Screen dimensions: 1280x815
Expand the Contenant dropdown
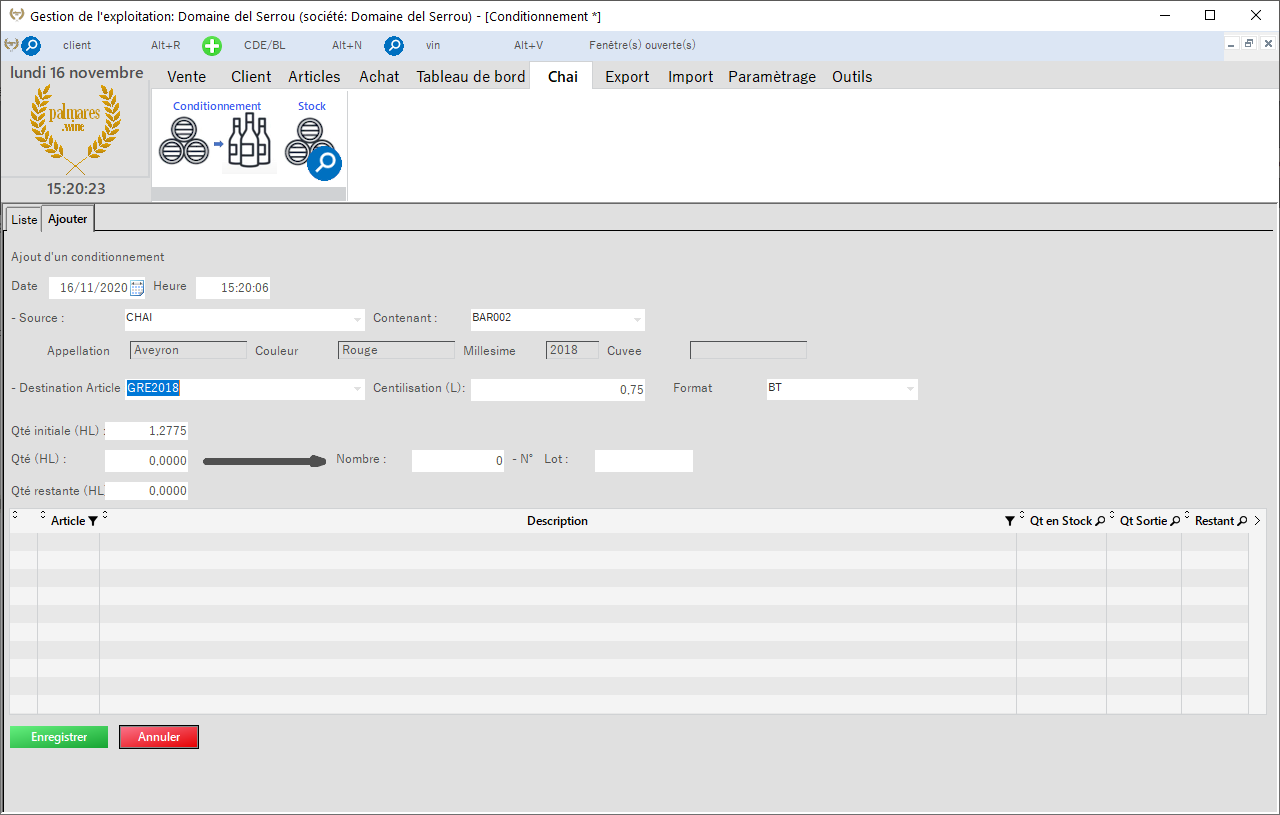pos(638,320)
